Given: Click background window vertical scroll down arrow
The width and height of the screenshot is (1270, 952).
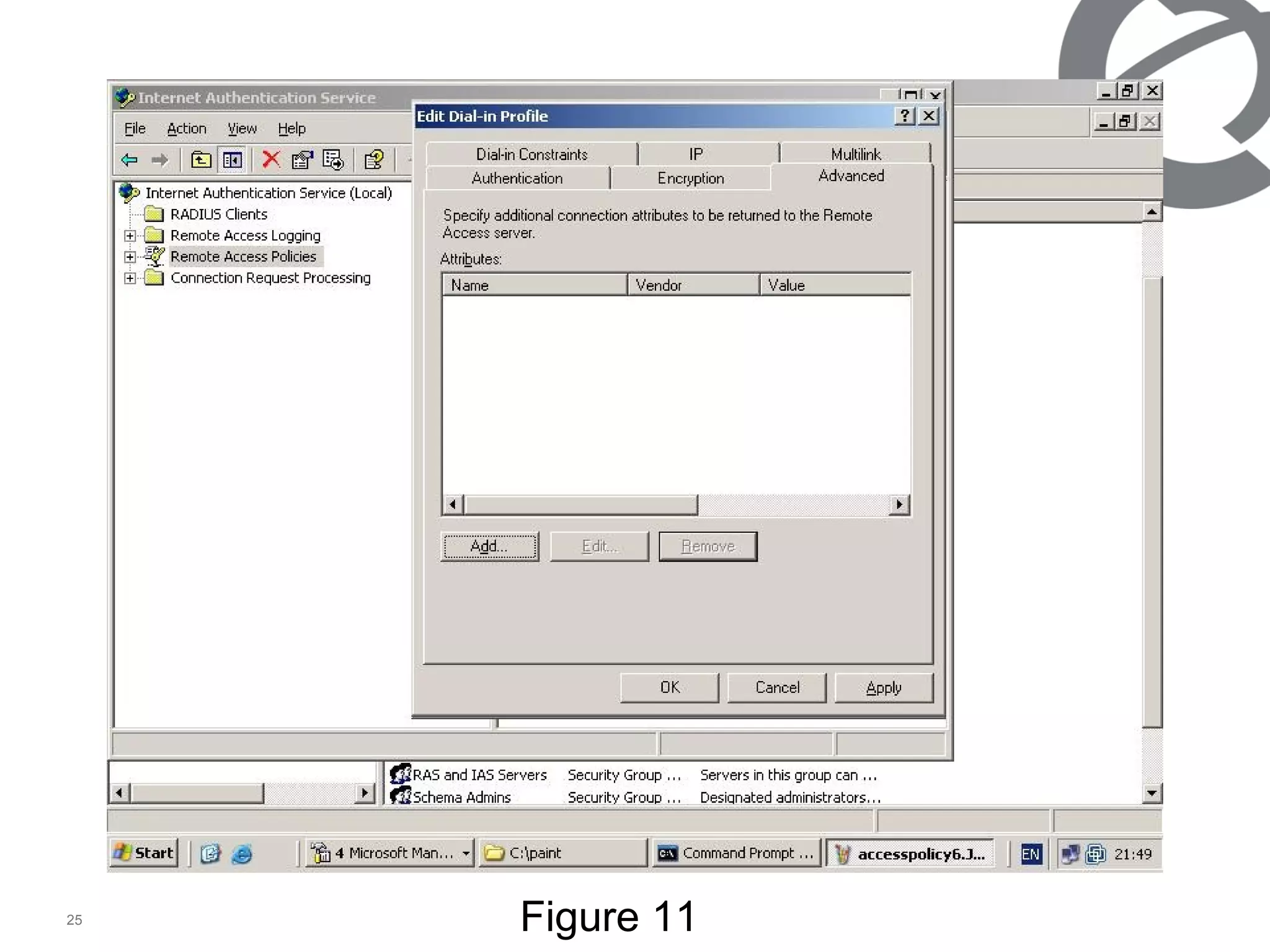Looking at the screenshot, I should click(1152, 793).
